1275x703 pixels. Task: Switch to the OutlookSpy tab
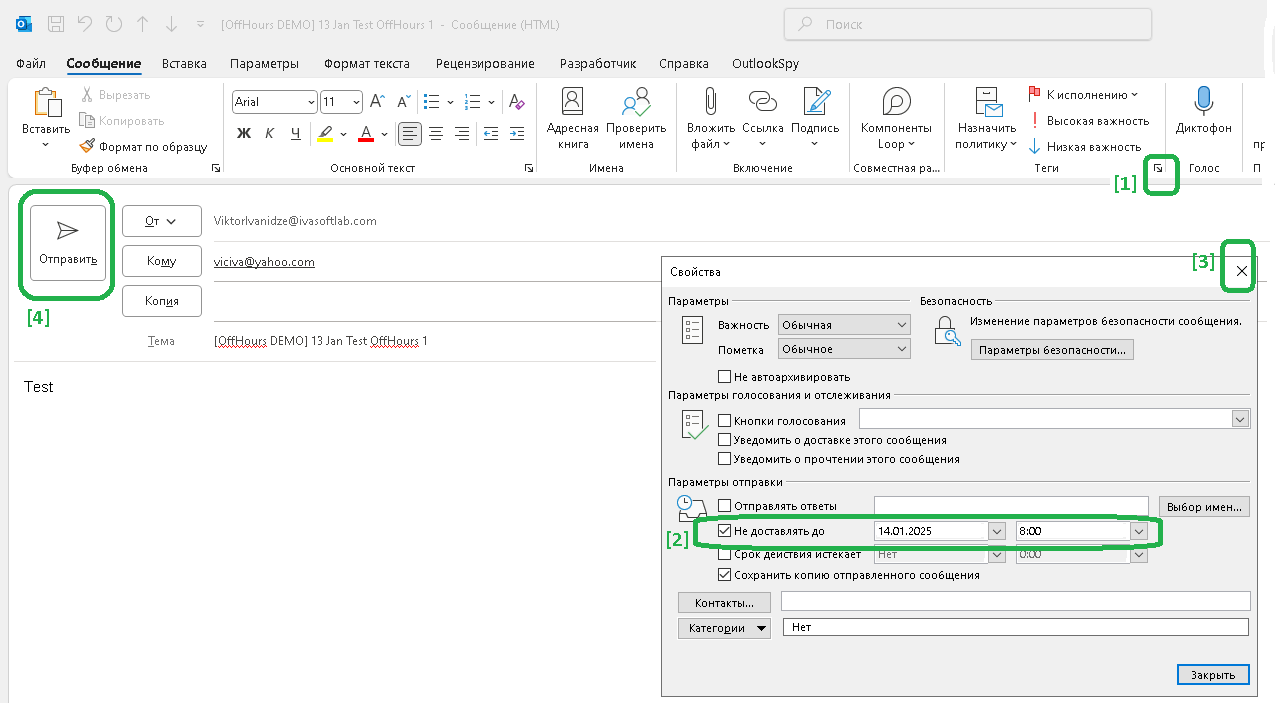click(x=765, y=64)
